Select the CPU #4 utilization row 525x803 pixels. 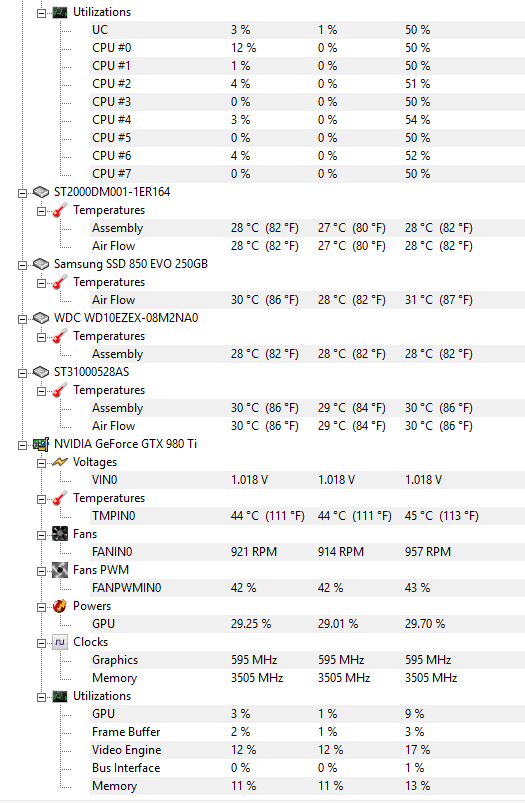click(307, 120)
